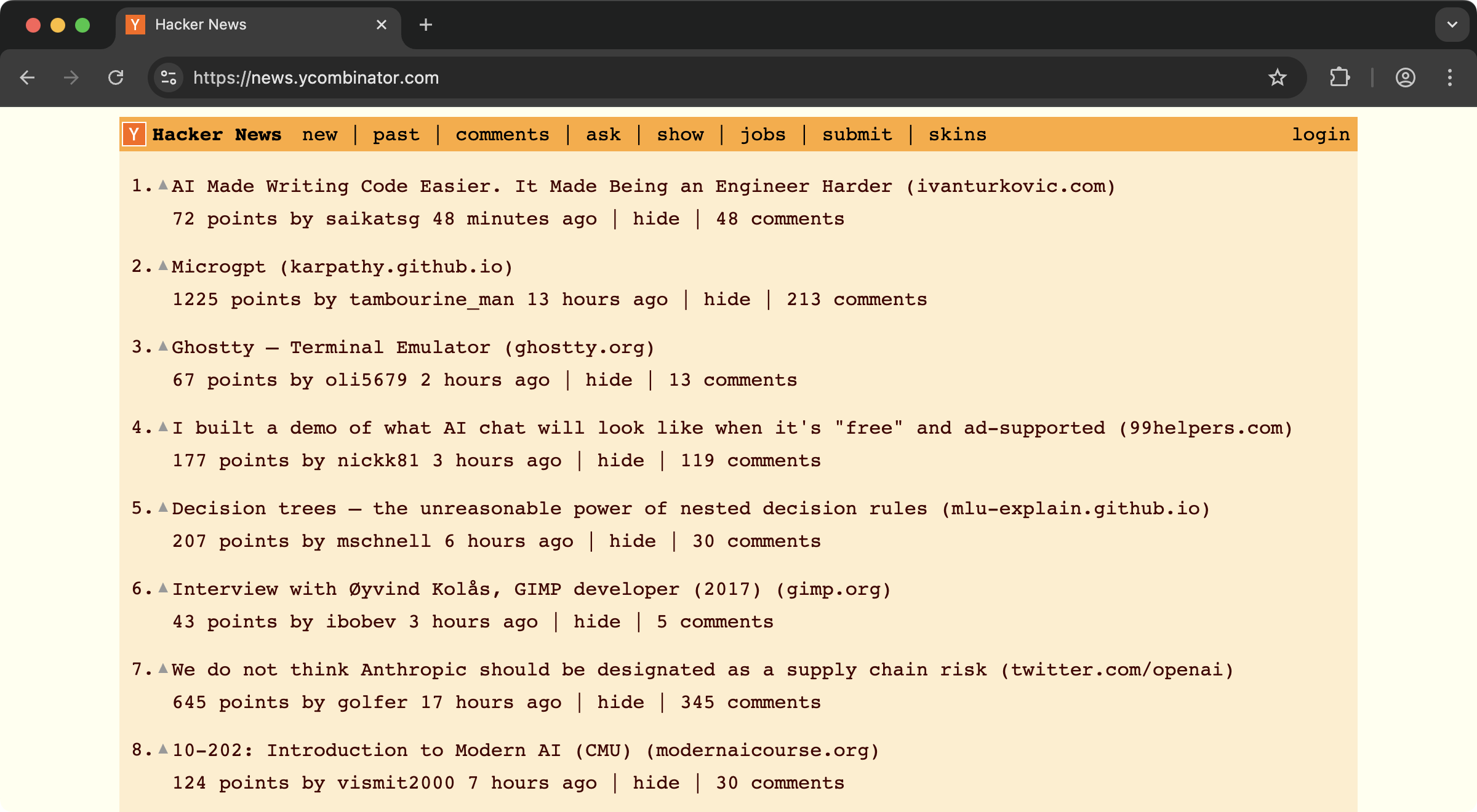Image resolution: width=1477 pixels, height=812 pixels.
Task: Open 213 comments on Microgpt
Action: point(856,300)
